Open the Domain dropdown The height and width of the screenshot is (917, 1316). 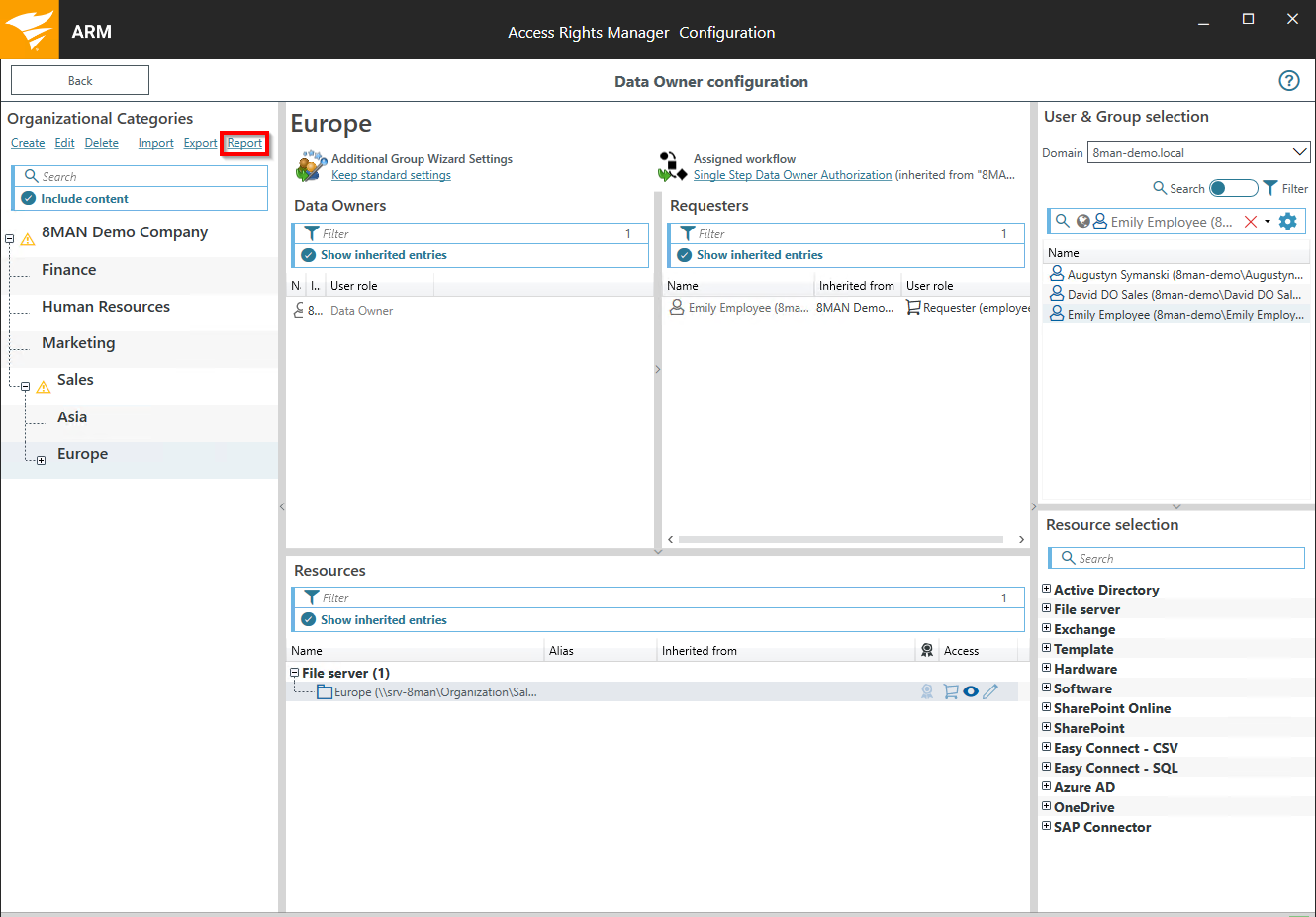[1299, 152]
